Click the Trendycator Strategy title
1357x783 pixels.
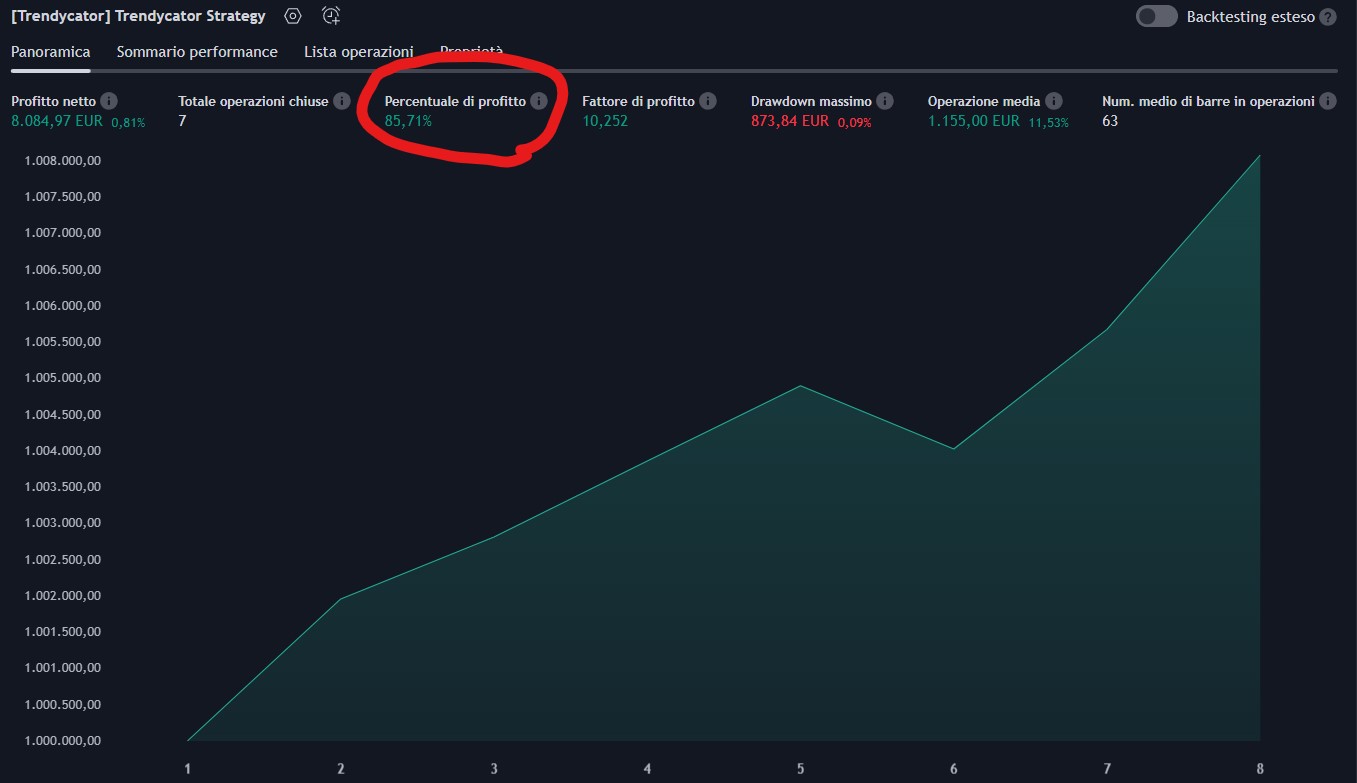point(138,16)
